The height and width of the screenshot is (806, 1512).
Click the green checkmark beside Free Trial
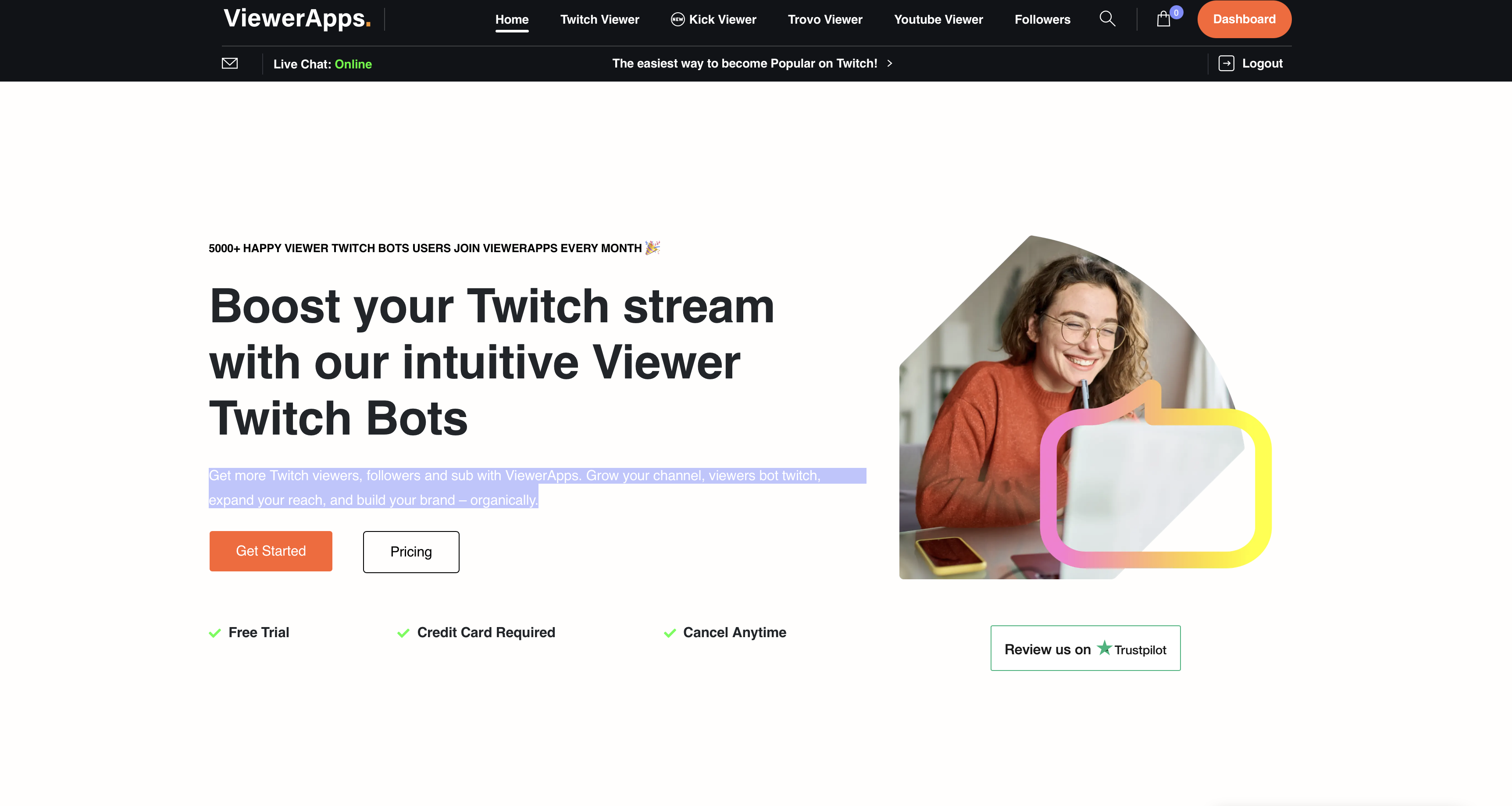pyautogui.click(x=215, y=633)
